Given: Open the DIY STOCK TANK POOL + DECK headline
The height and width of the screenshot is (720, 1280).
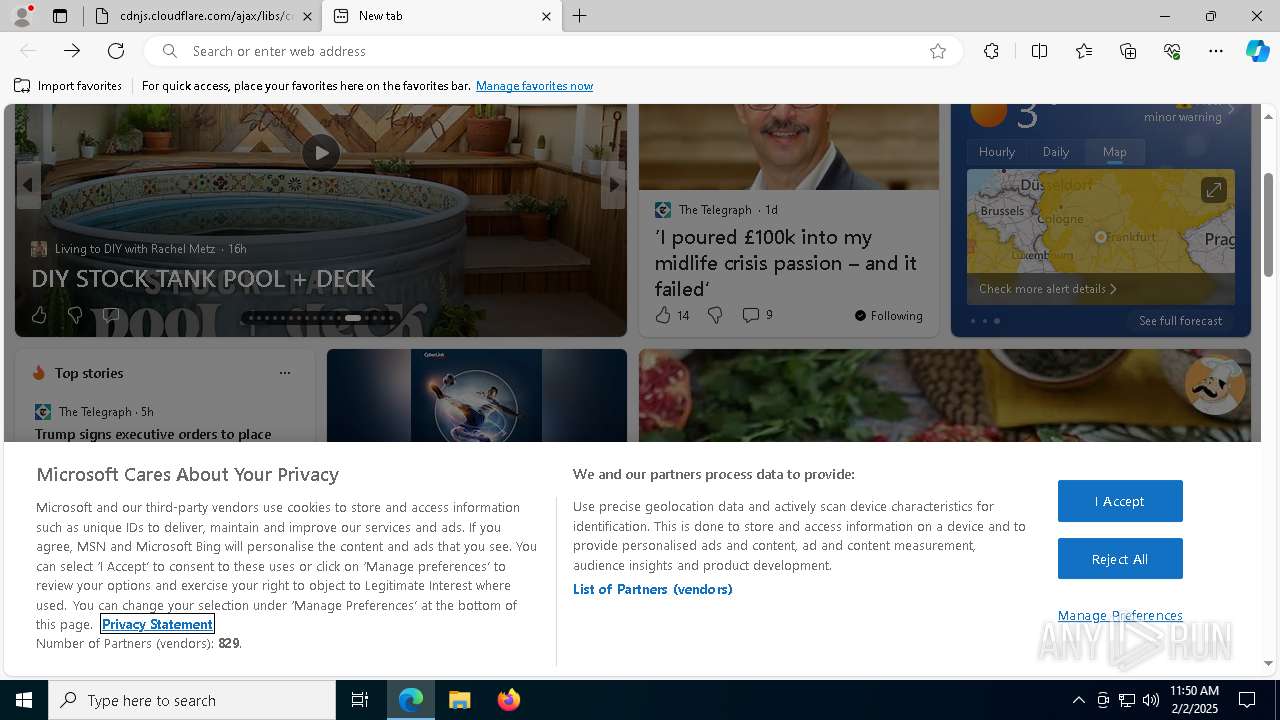Looking at the screenshot, I should (x=203, y=278).
